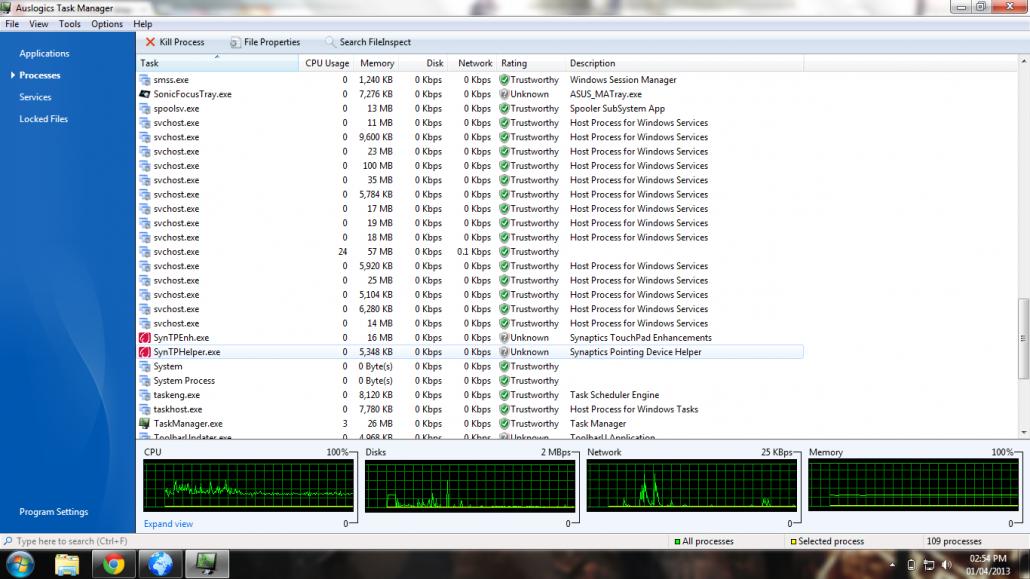Image resolution: width=1030 pixels, height=579 pixels.
Task: Click the Kill Process red X icon
Action: tap(150, 42)
